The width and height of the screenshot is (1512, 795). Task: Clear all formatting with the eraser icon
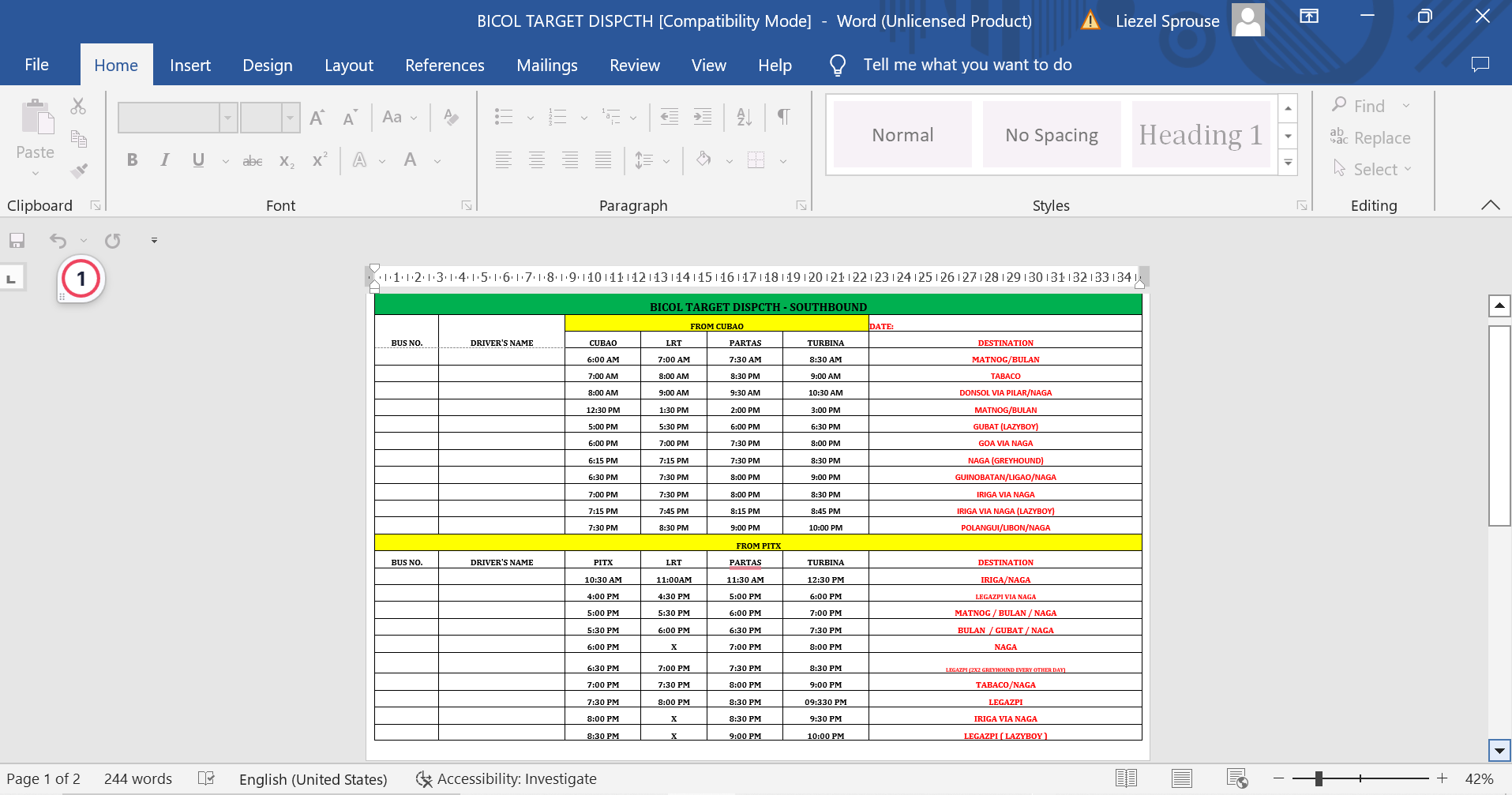[x=452, y=118]
